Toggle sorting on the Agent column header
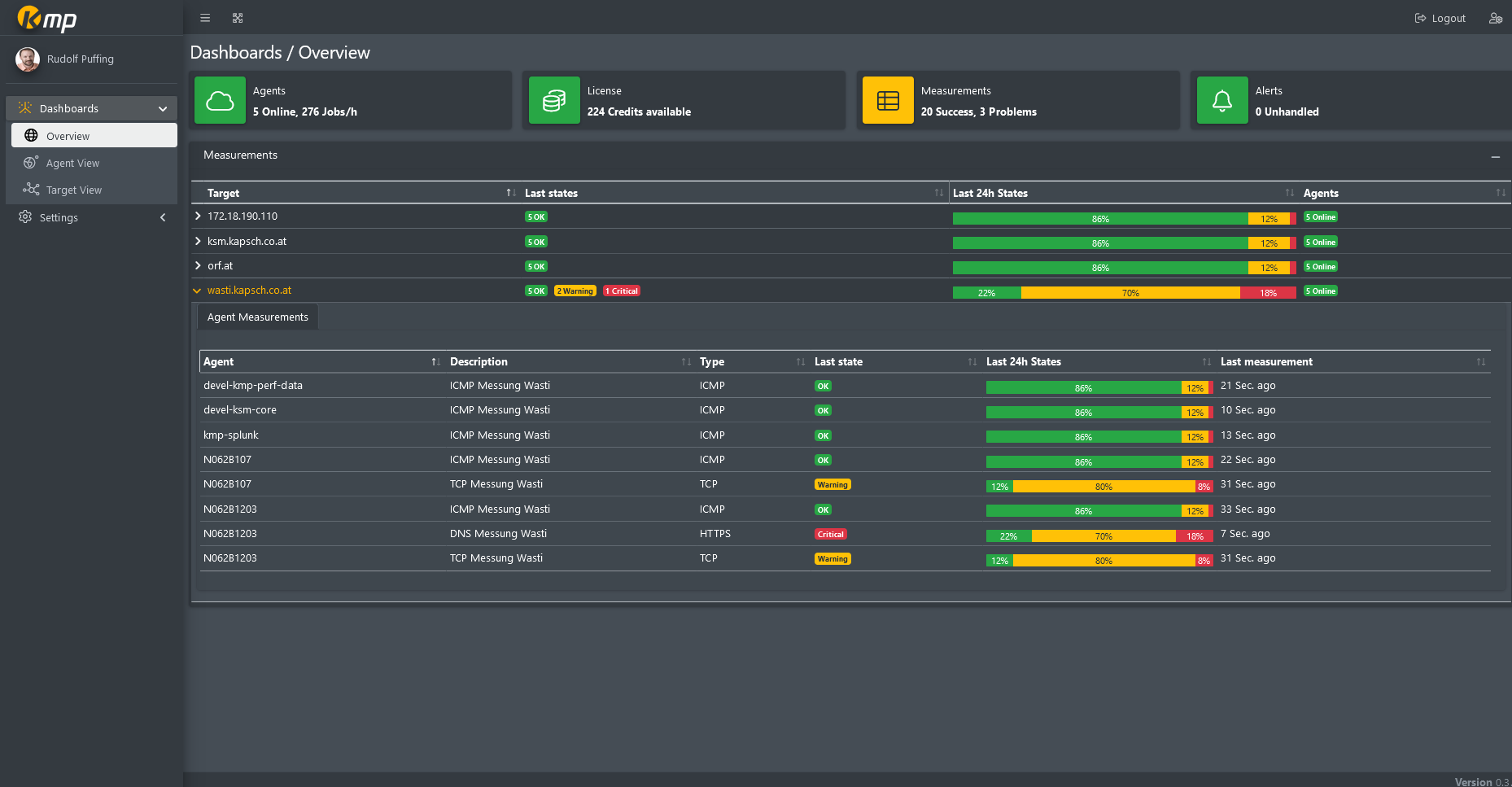 click(435, 362)
